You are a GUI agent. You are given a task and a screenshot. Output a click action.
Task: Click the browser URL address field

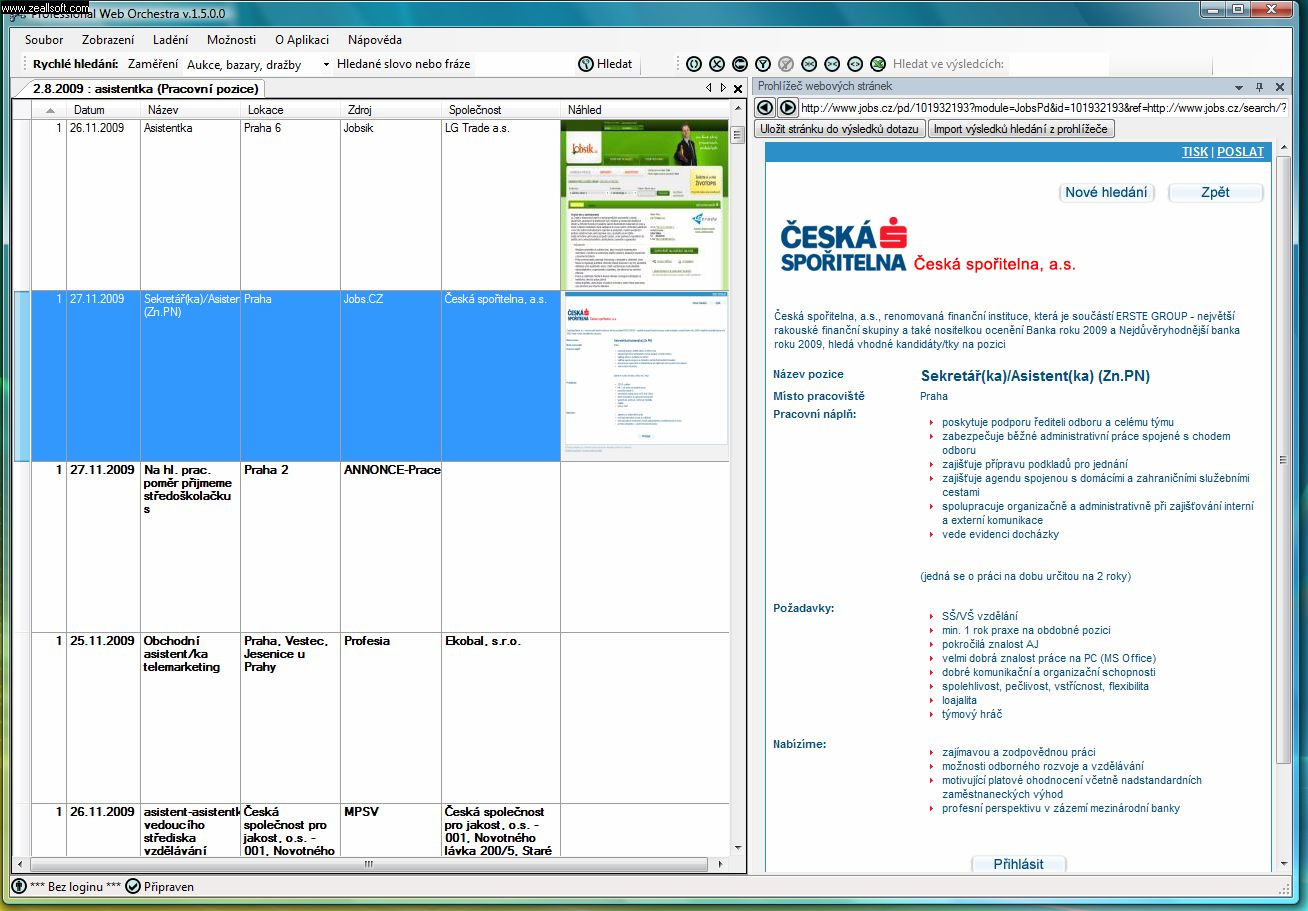point(1043,107)
